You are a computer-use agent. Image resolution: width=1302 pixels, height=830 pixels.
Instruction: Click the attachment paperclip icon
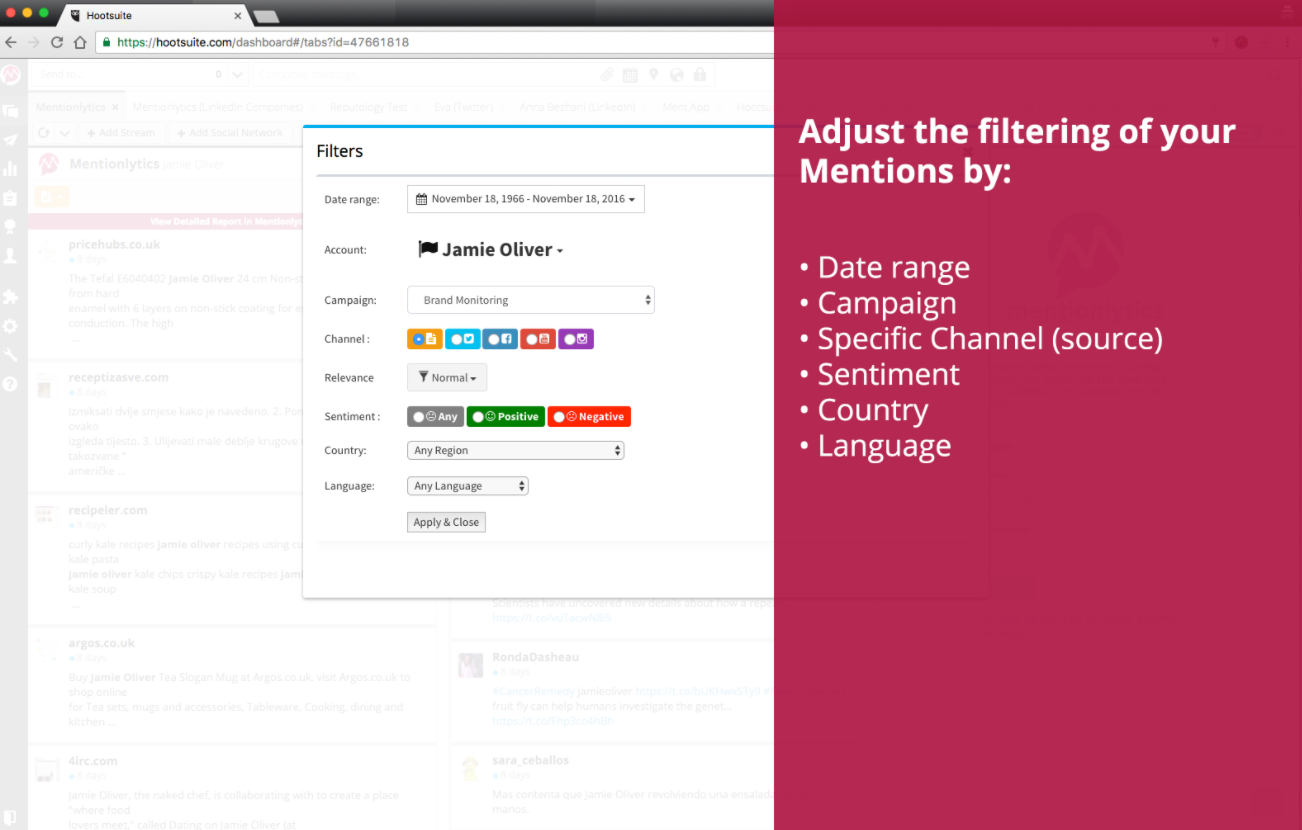(x=607, y=75)
